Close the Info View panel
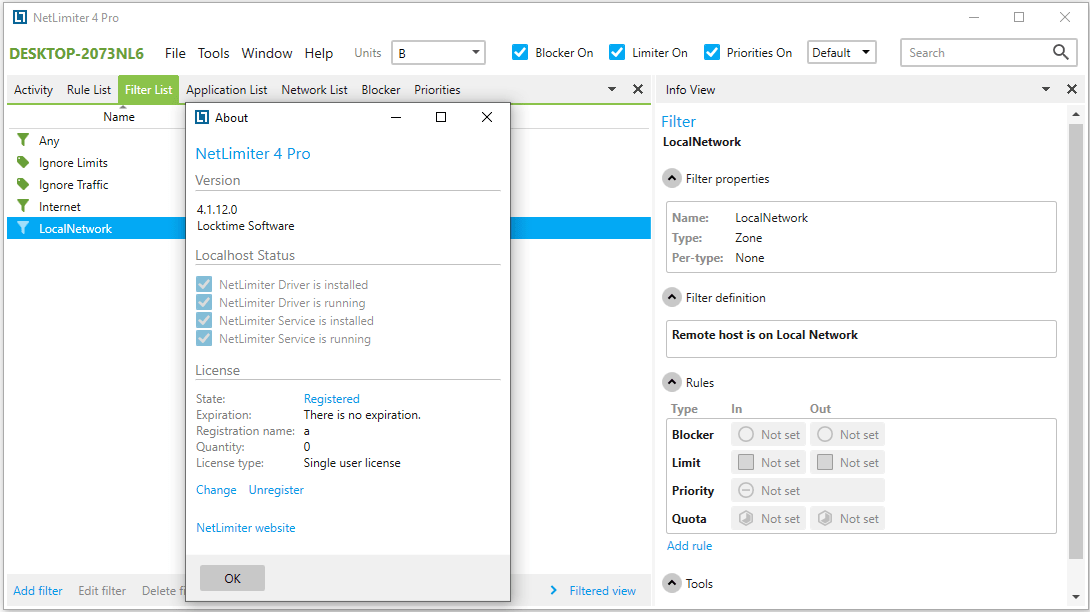This screenshot has height=612, width=1090. tap(1071, 89)
